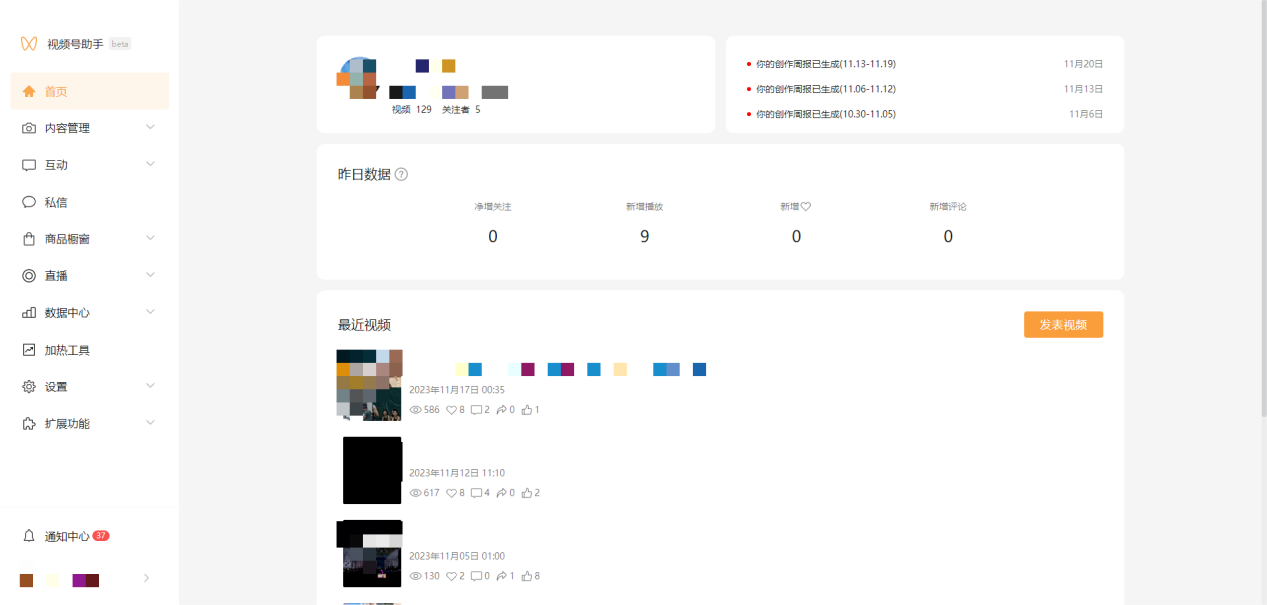This screenshot has width=1267, height=605.
Task: Click the 直播 circle icon
Action: (x=29, y=276)
